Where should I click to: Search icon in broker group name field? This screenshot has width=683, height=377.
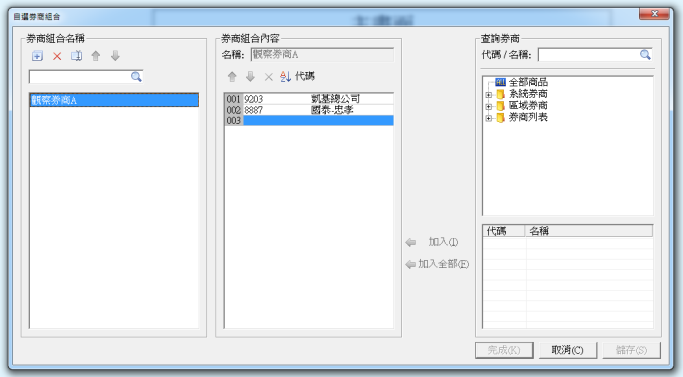coord(136,77)
